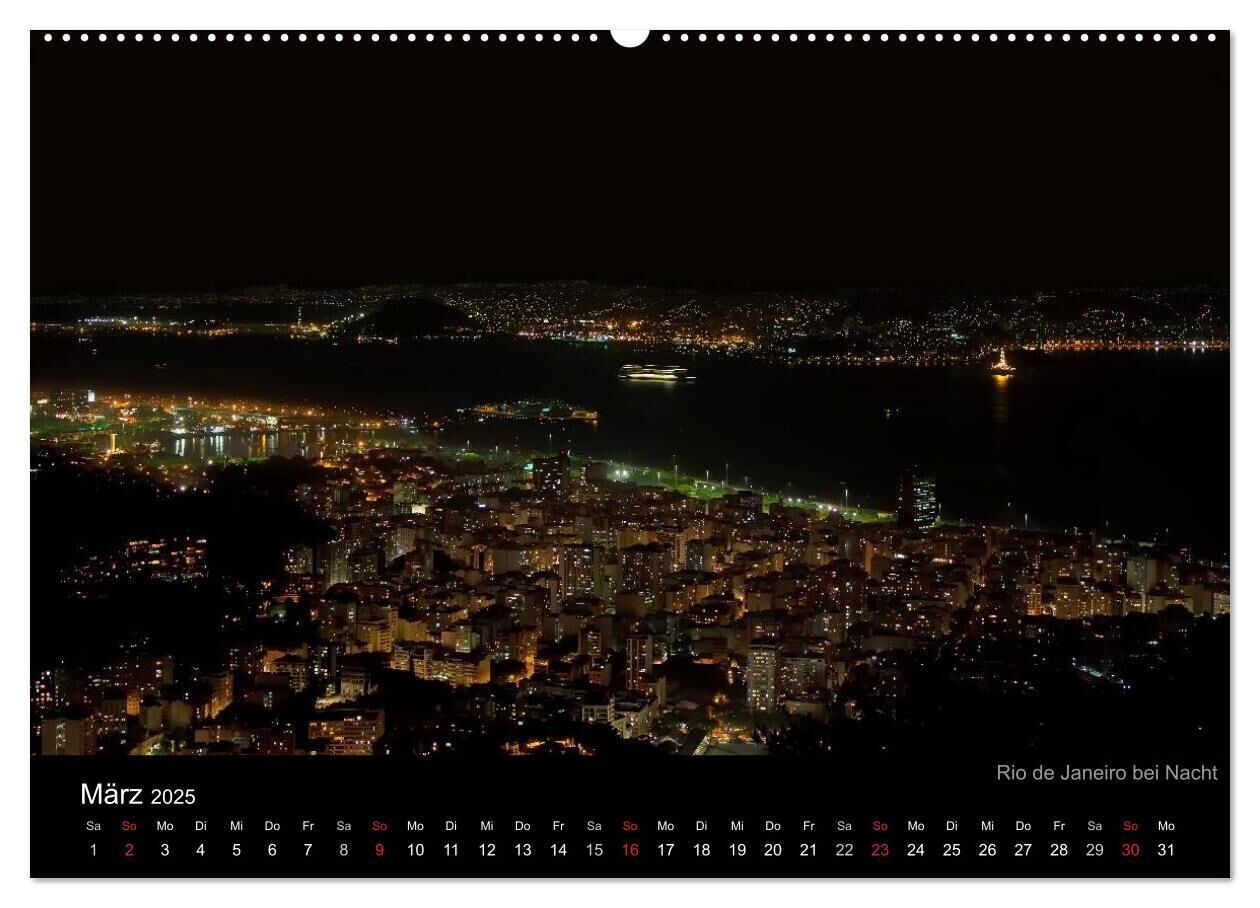Select Monday 31 at the row end
Screen dimensions: 1260x908
[1166, 850]
